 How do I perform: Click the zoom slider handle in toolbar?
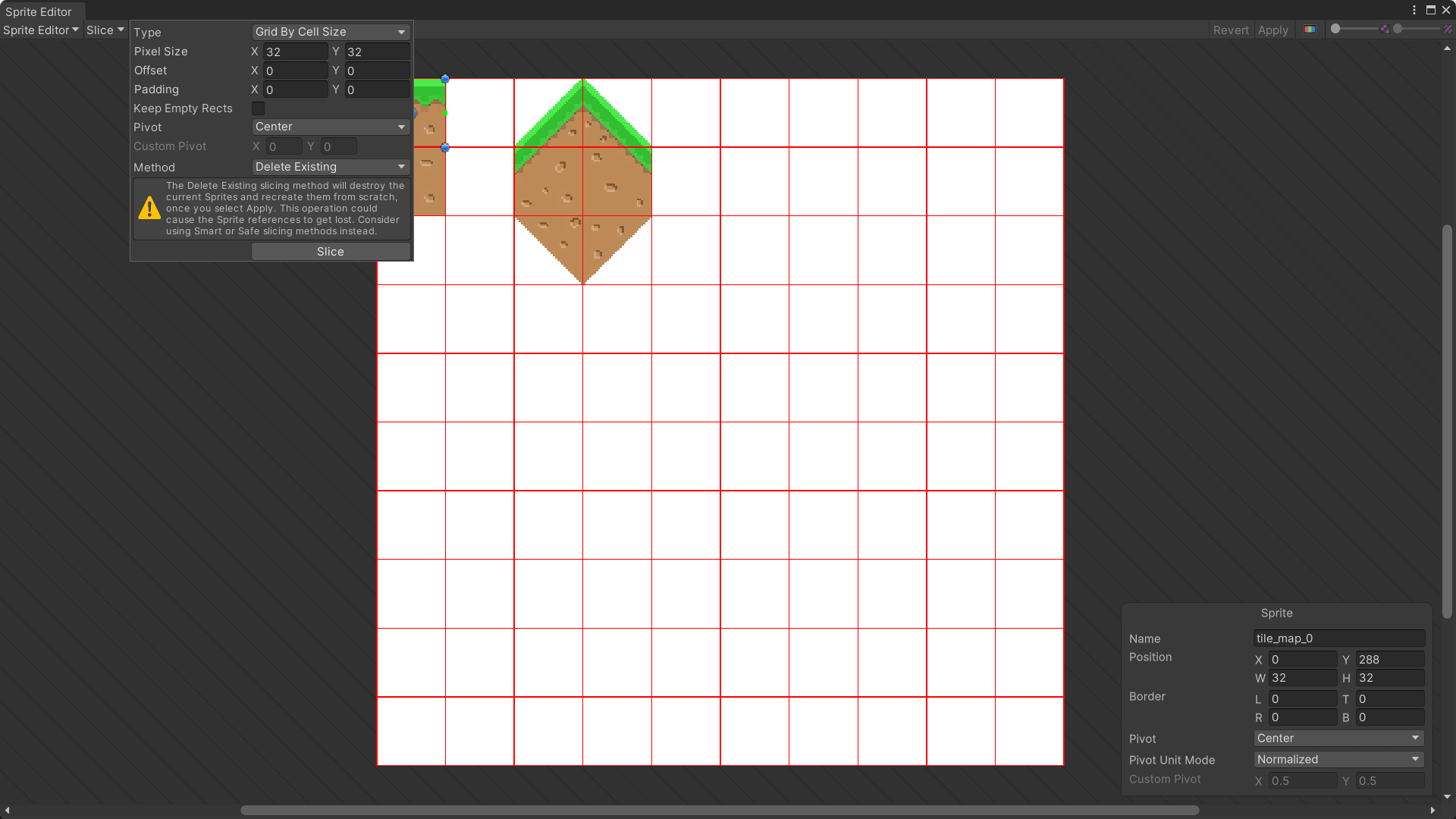pyautogui.click(x=1335, y=29)
